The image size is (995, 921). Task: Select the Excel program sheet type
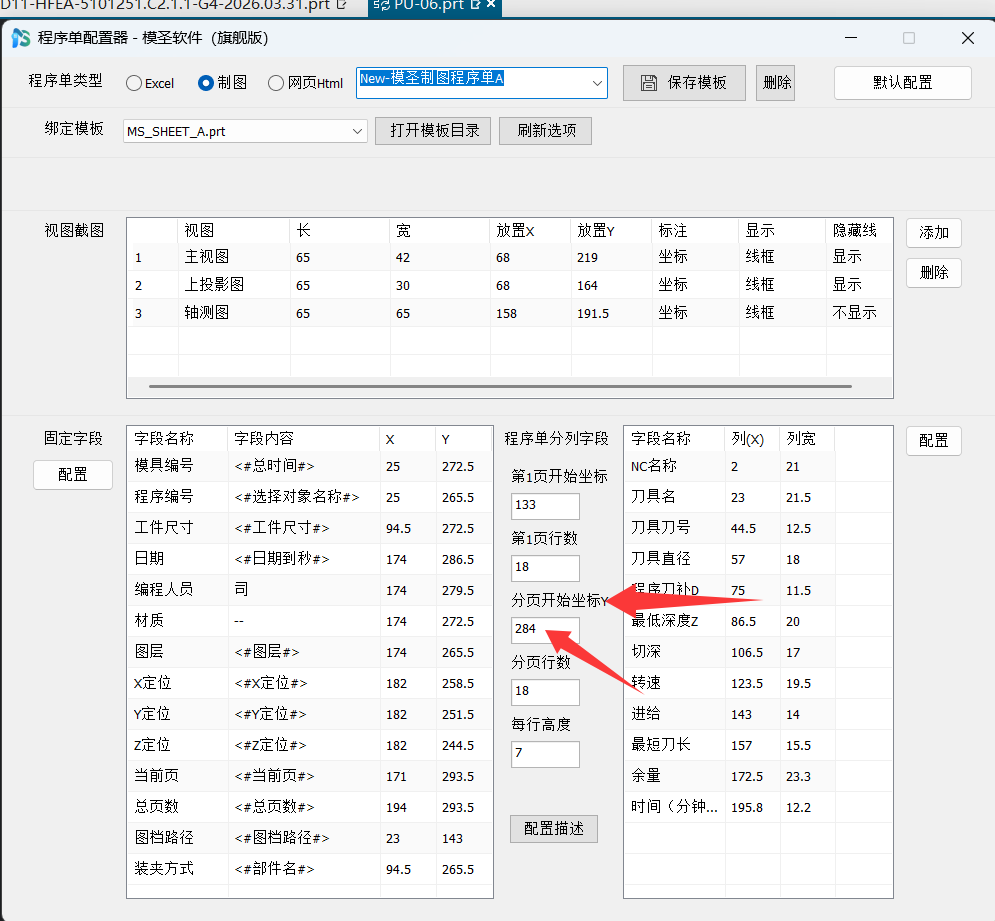(150, 83)
